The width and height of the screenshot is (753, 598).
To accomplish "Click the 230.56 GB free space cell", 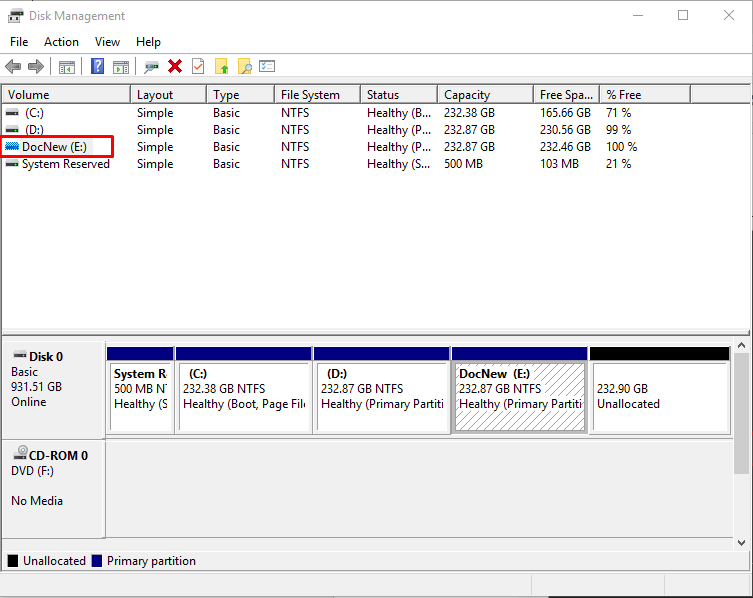I will (x=565, y=130).
